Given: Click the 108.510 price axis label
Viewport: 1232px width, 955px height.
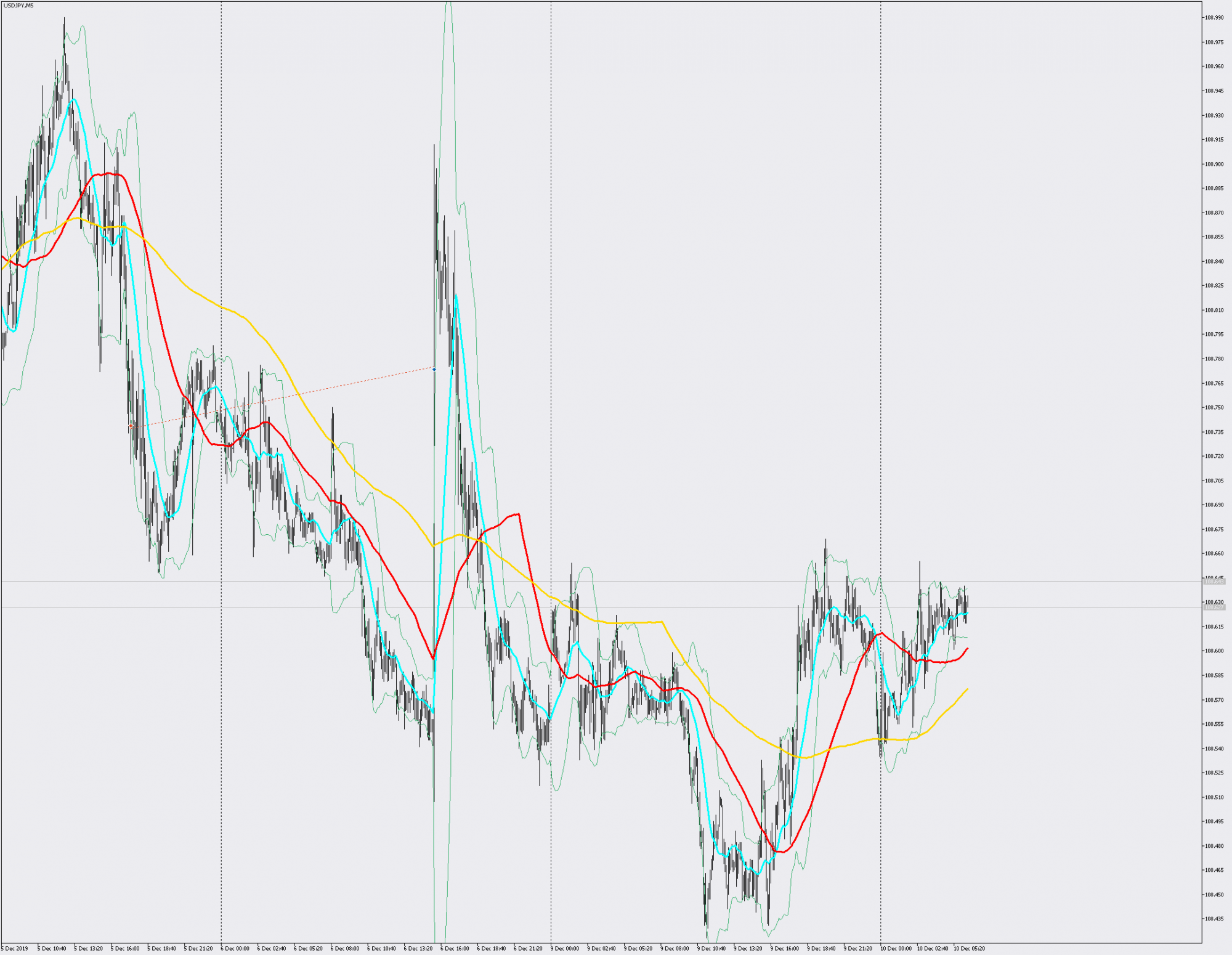Looking at the screenshot, I should coord(1214,798).
